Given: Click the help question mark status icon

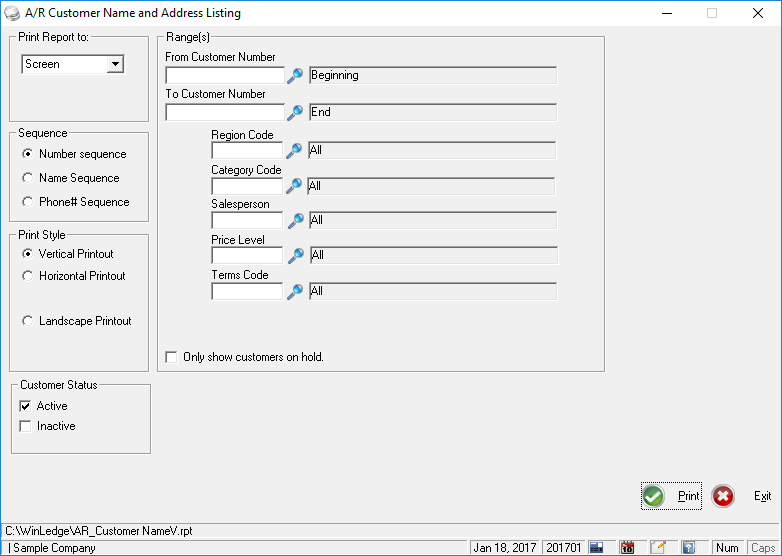Looking at the screenshot, I should [688, 548].
